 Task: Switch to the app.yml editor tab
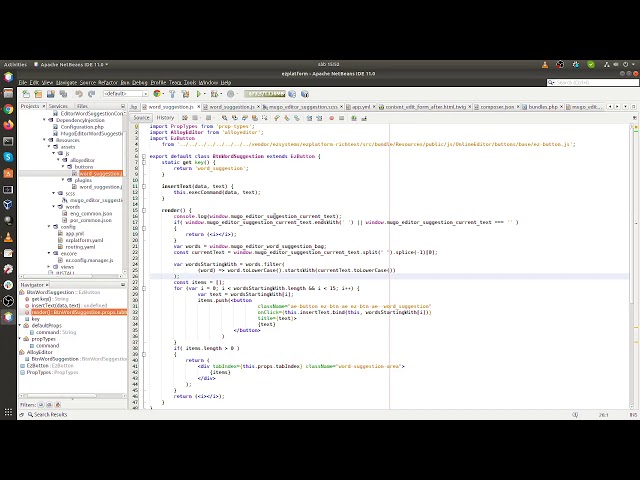click(x=361, y=107)
